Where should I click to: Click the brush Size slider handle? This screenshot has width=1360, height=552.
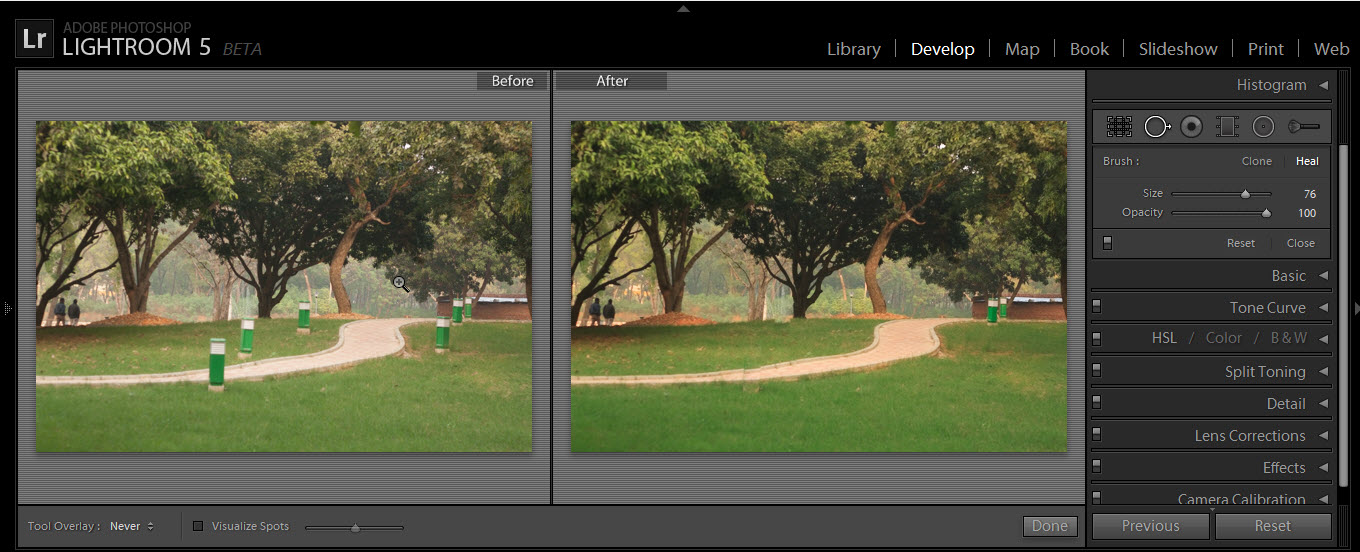pos(1245,194)
